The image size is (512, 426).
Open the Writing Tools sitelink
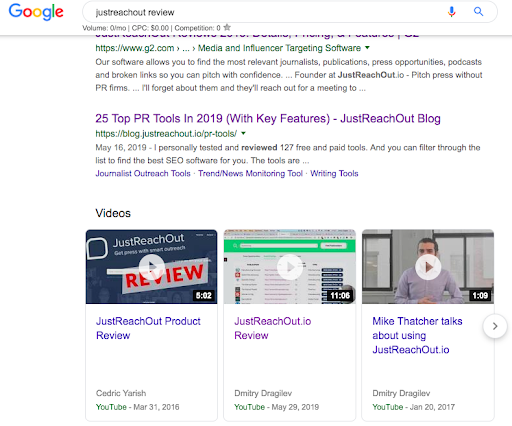[x=334, y=173]
